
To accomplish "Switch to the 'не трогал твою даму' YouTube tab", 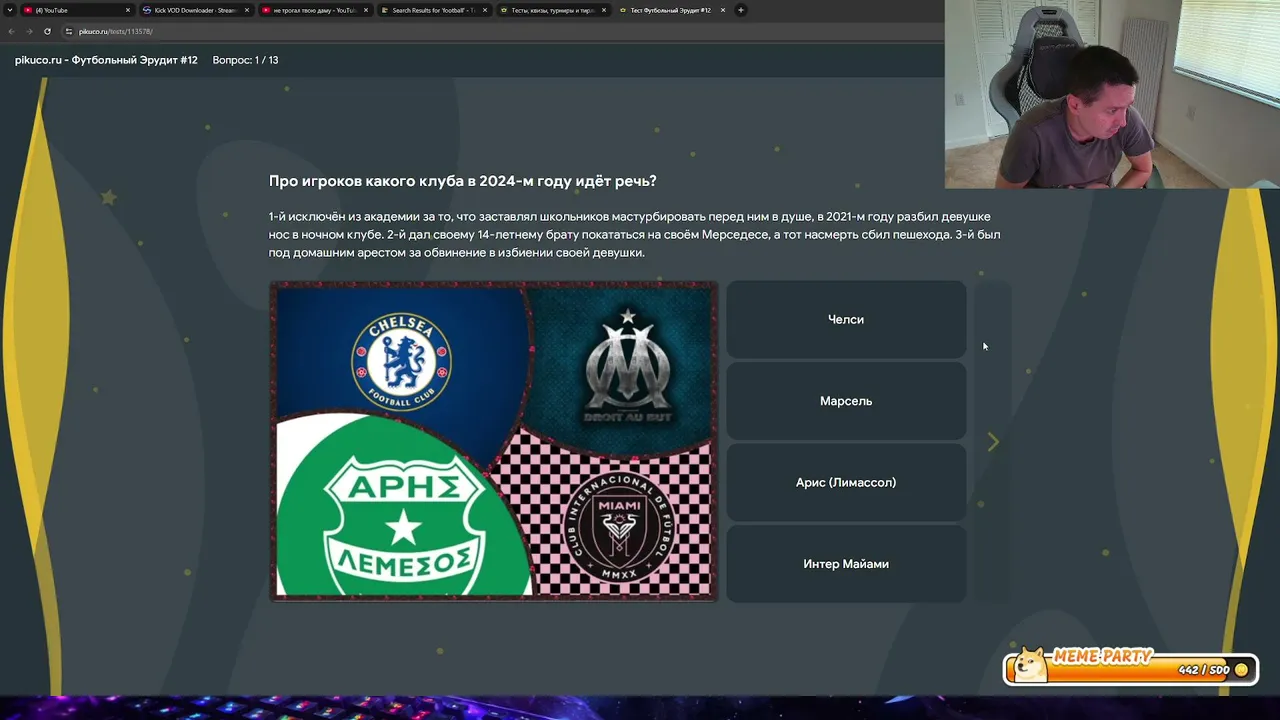I will point(315,10).
